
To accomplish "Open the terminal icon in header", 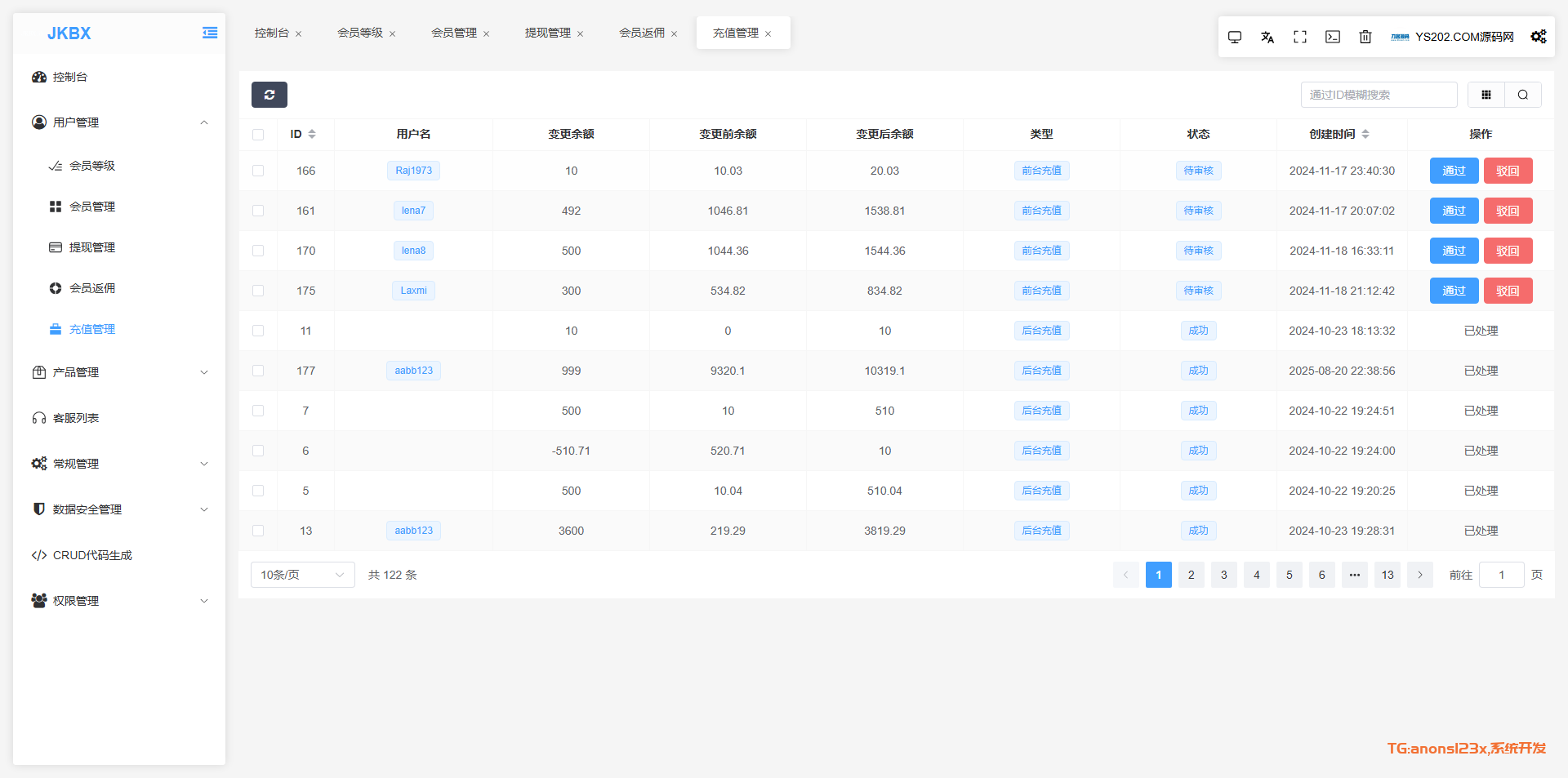I will click(x=1332, y=37).
